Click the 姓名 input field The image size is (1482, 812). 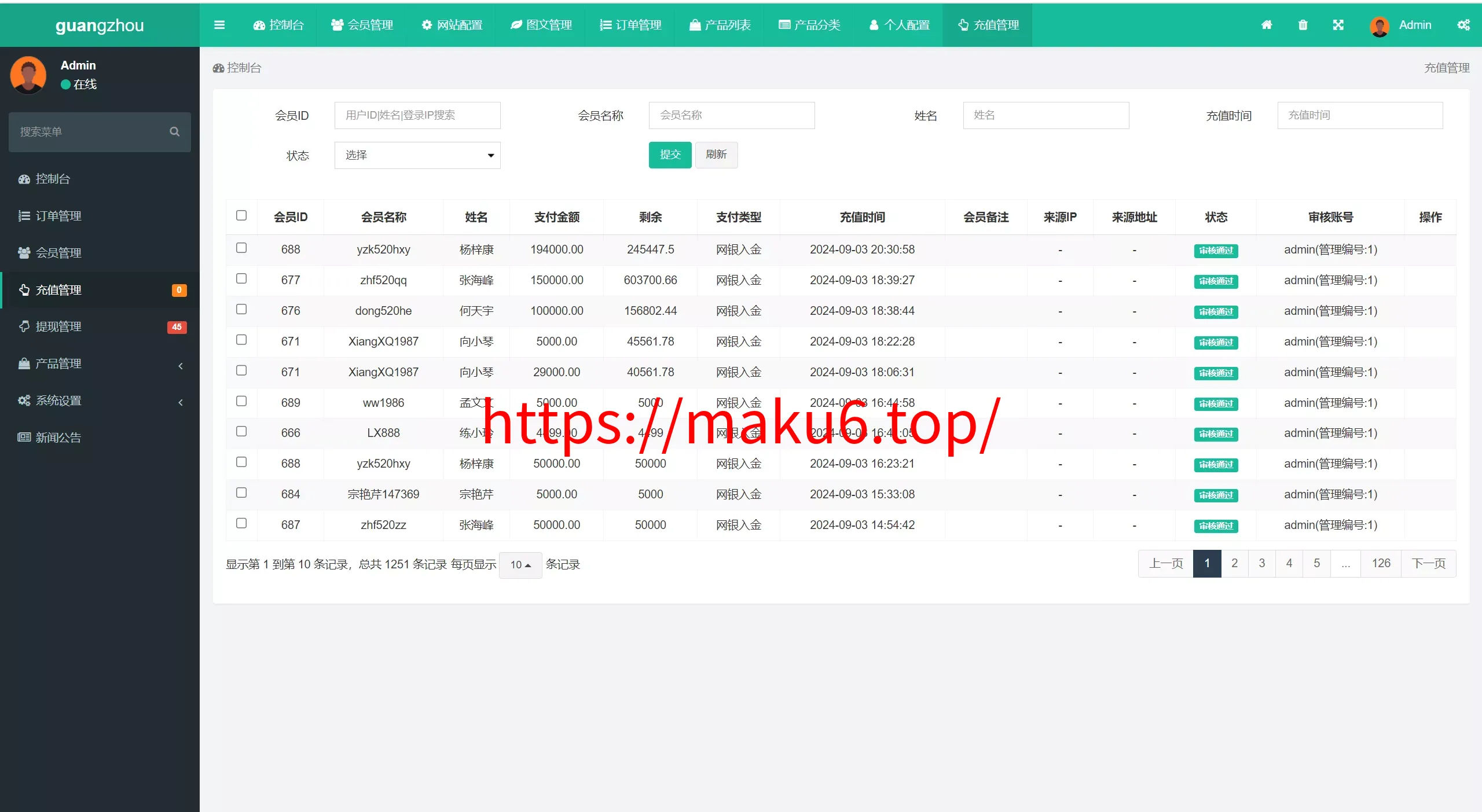click(x=1046, y=115)
